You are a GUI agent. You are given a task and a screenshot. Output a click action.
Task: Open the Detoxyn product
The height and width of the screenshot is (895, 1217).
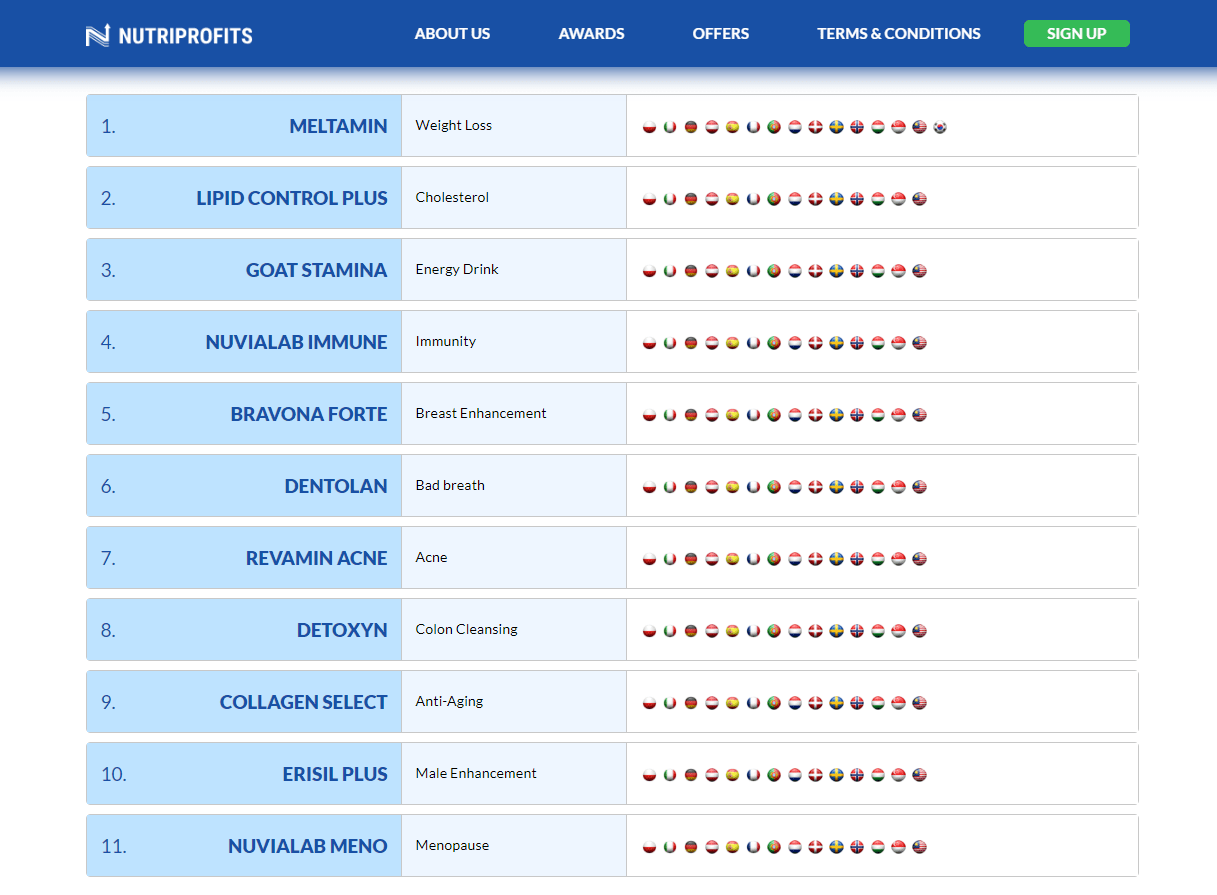(342, 630)
